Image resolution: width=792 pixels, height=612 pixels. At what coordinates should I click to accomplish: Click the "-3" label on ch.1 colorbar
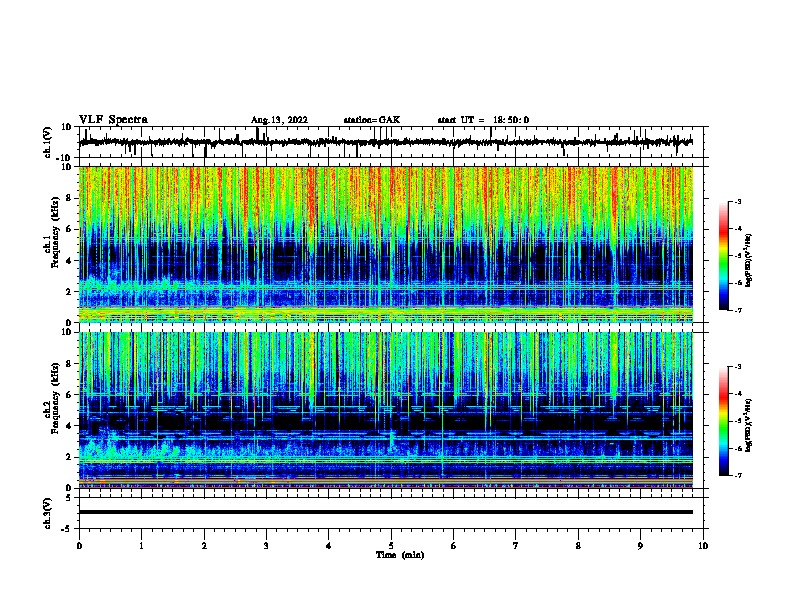point(738,202)
